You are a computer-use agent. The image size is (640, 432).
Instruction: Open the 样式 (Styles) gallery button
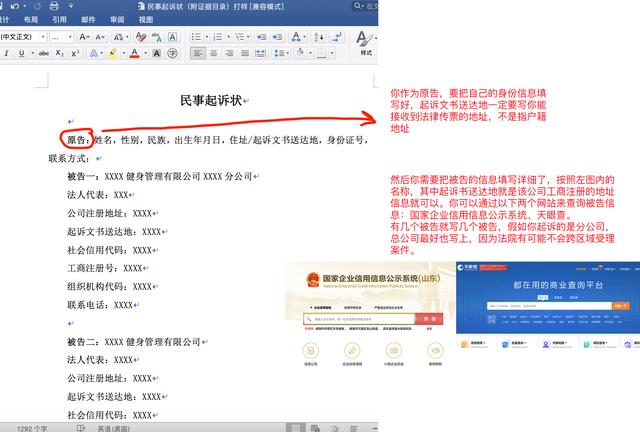[x=366, y=43]
